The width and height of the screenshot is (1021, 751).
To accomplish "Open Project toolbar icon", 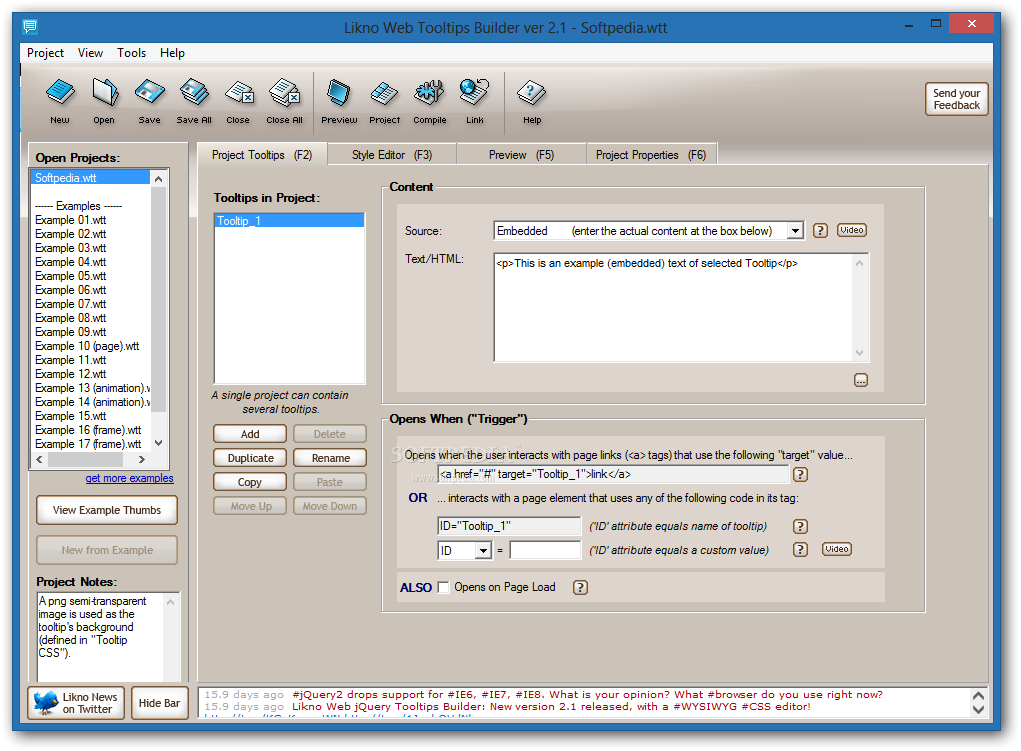I will click(x=384, y=100).
